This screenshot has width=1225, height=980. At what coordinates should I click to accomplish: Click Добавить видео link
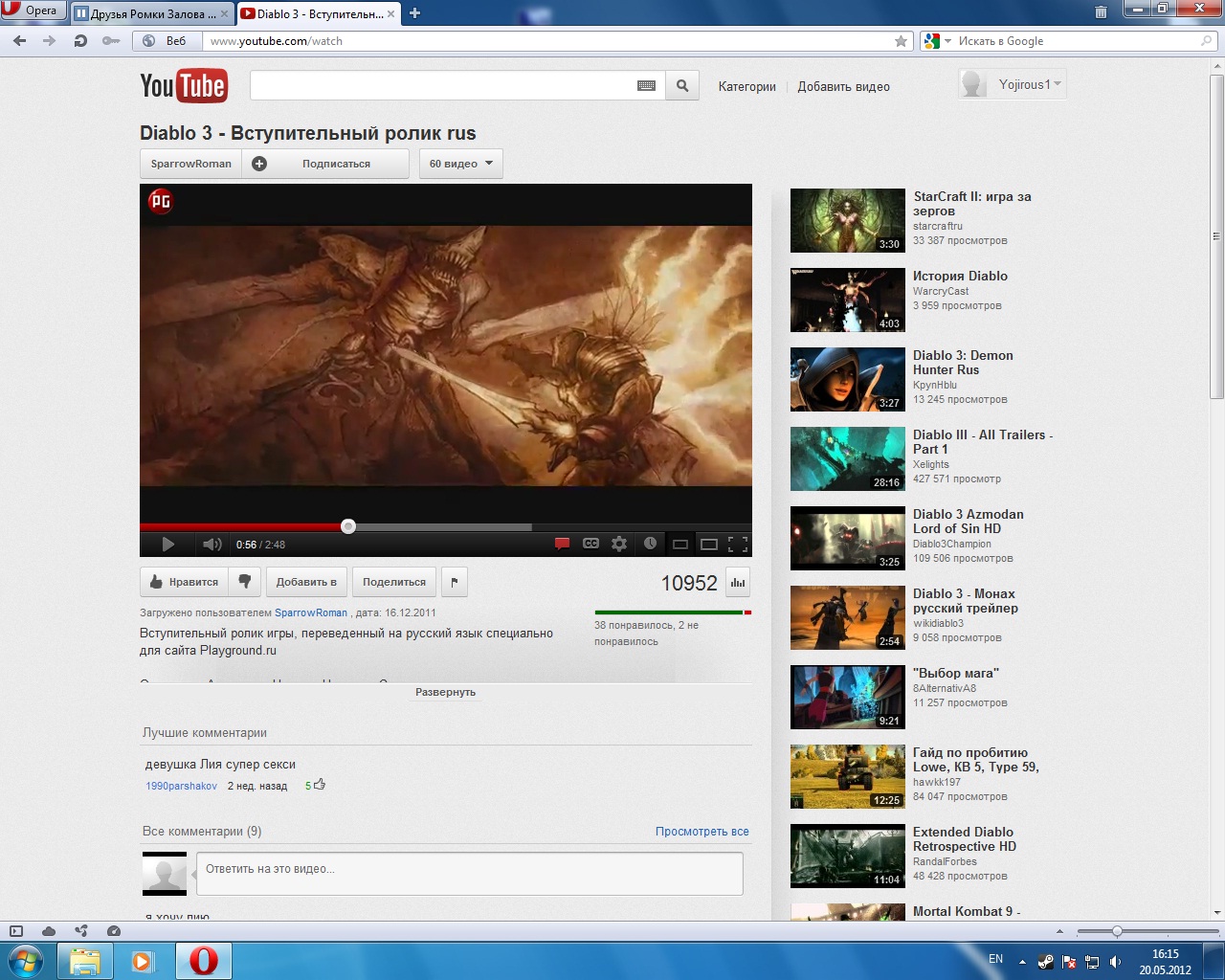(844, 86)
